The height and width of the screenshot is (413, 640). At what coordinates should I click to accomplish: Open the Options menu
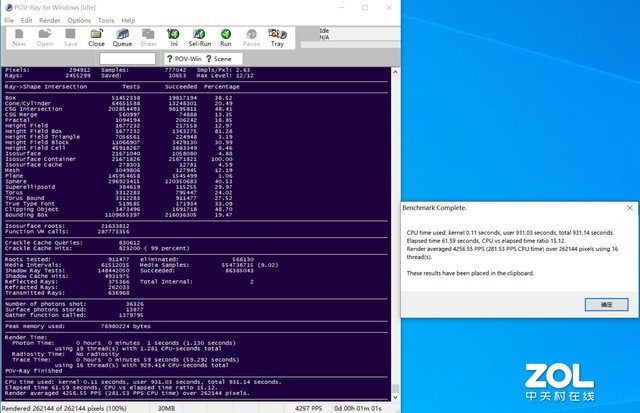point(79,20)
